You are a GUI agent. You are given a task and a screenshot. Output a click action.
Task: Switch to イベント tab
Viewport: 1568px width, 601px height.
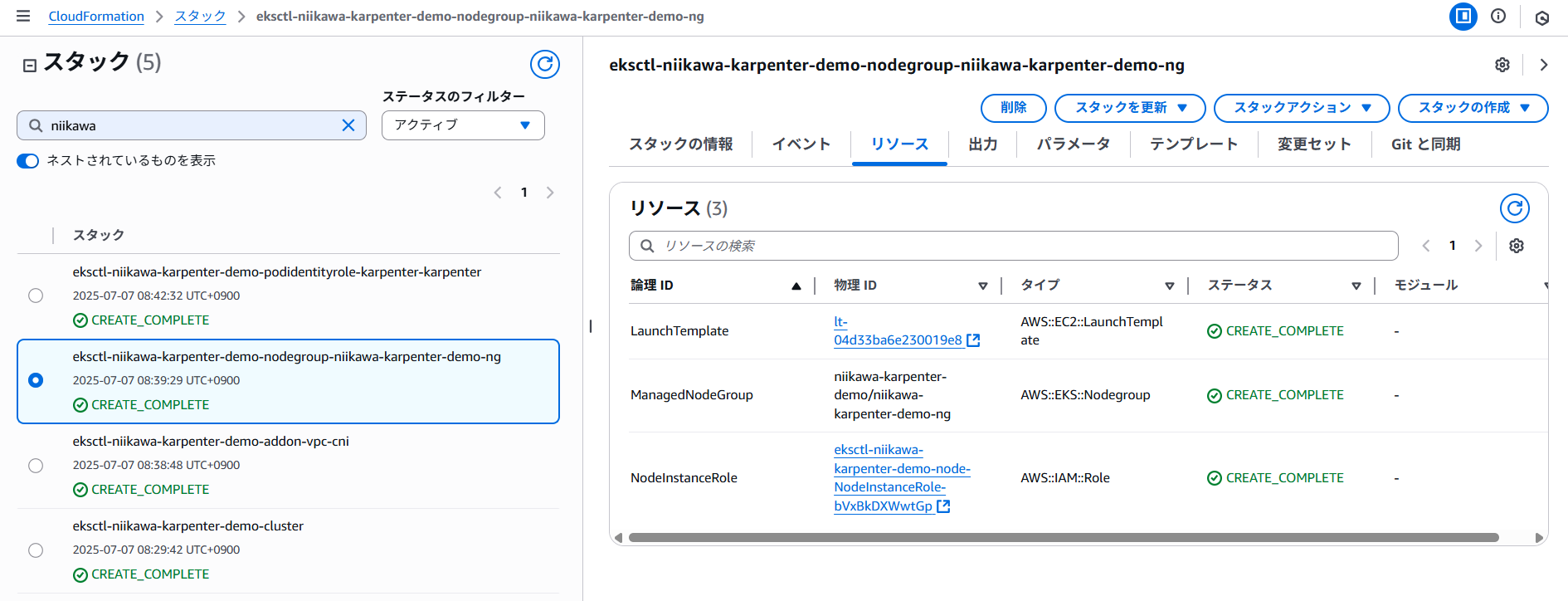point(801,144)
